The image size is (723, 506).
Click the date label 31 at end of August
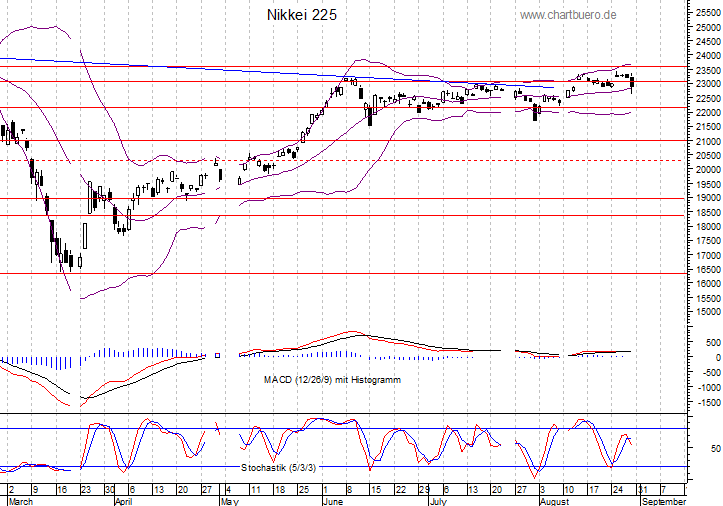tap(642, 489)
